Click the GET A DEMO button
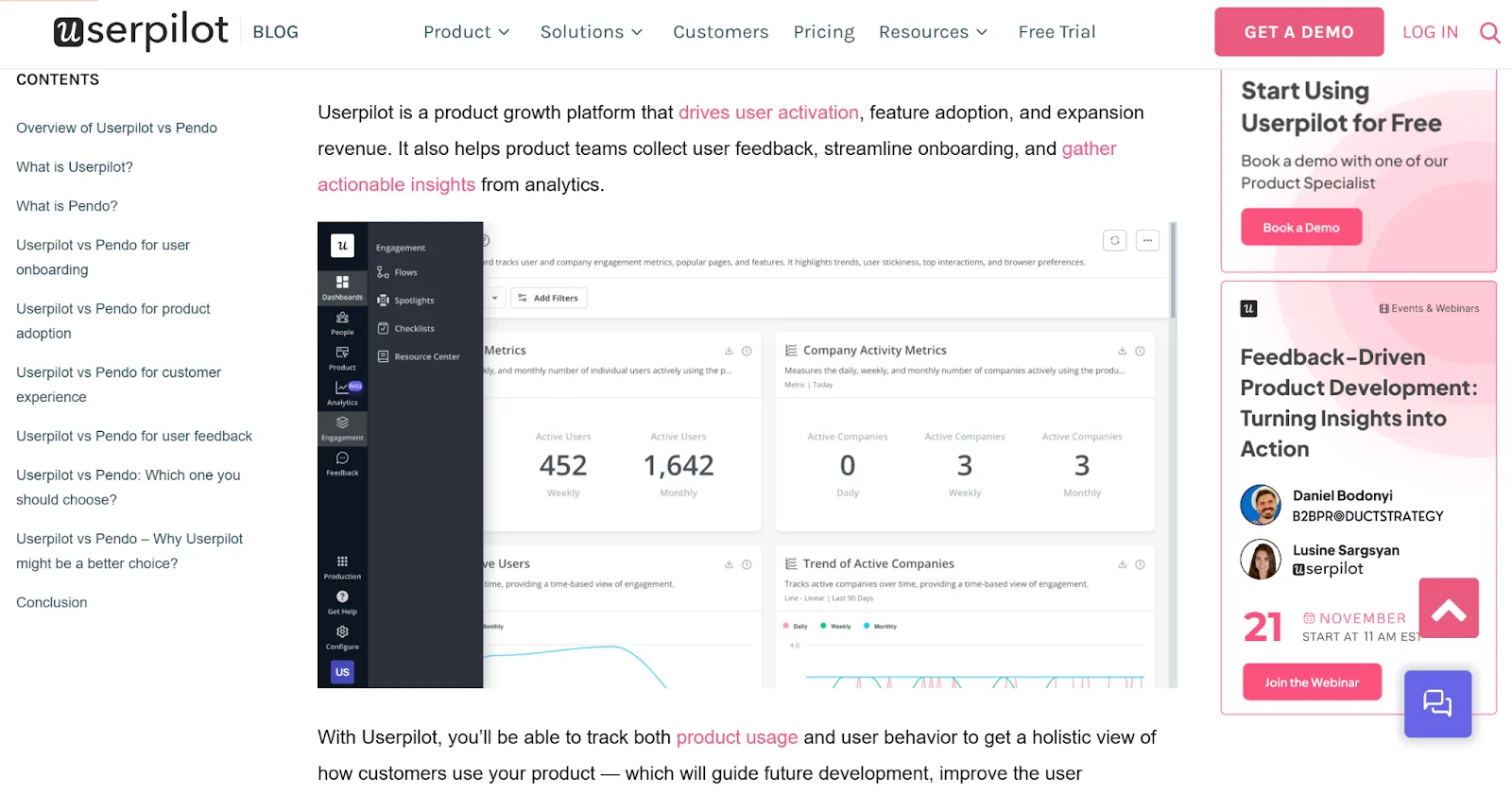This screenshot has width=1512, height=794. coord(1298,32)
